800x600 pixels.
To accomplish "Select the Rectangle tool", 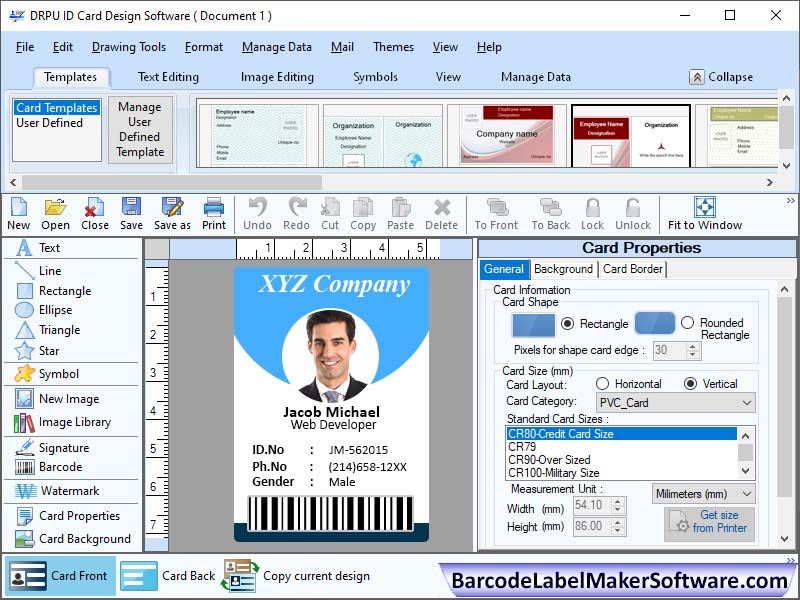I will click(x=54, y=291).
